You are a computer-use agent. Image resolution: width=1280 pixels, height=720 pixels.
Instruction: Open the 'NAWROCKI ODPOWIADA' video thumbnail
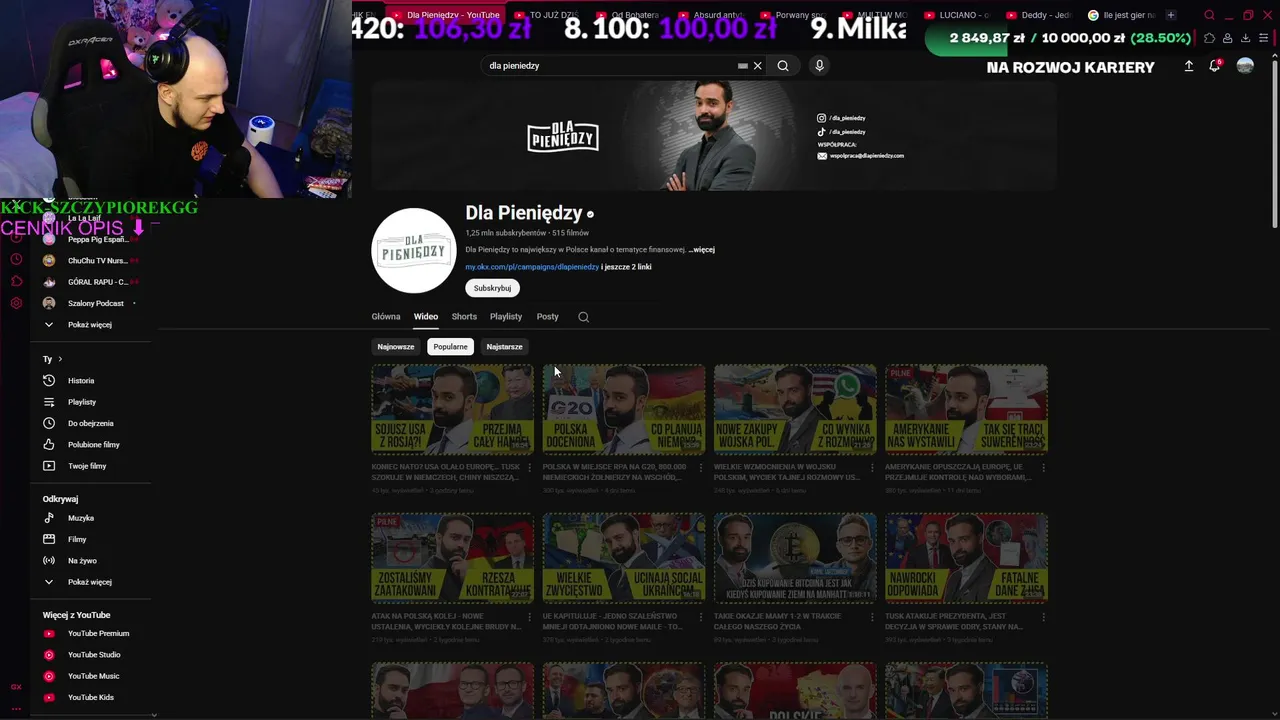click(966, 559)
